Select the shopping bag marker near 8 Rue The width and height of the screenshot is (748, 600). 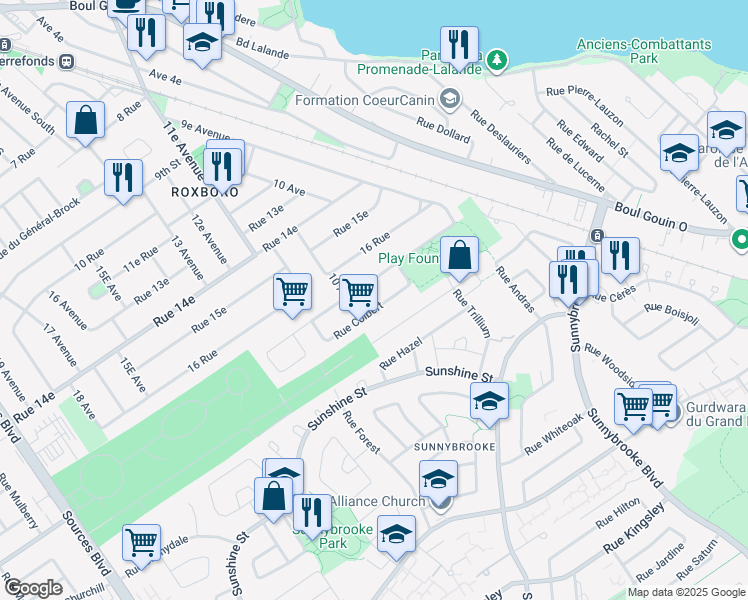tap(86, 120)
